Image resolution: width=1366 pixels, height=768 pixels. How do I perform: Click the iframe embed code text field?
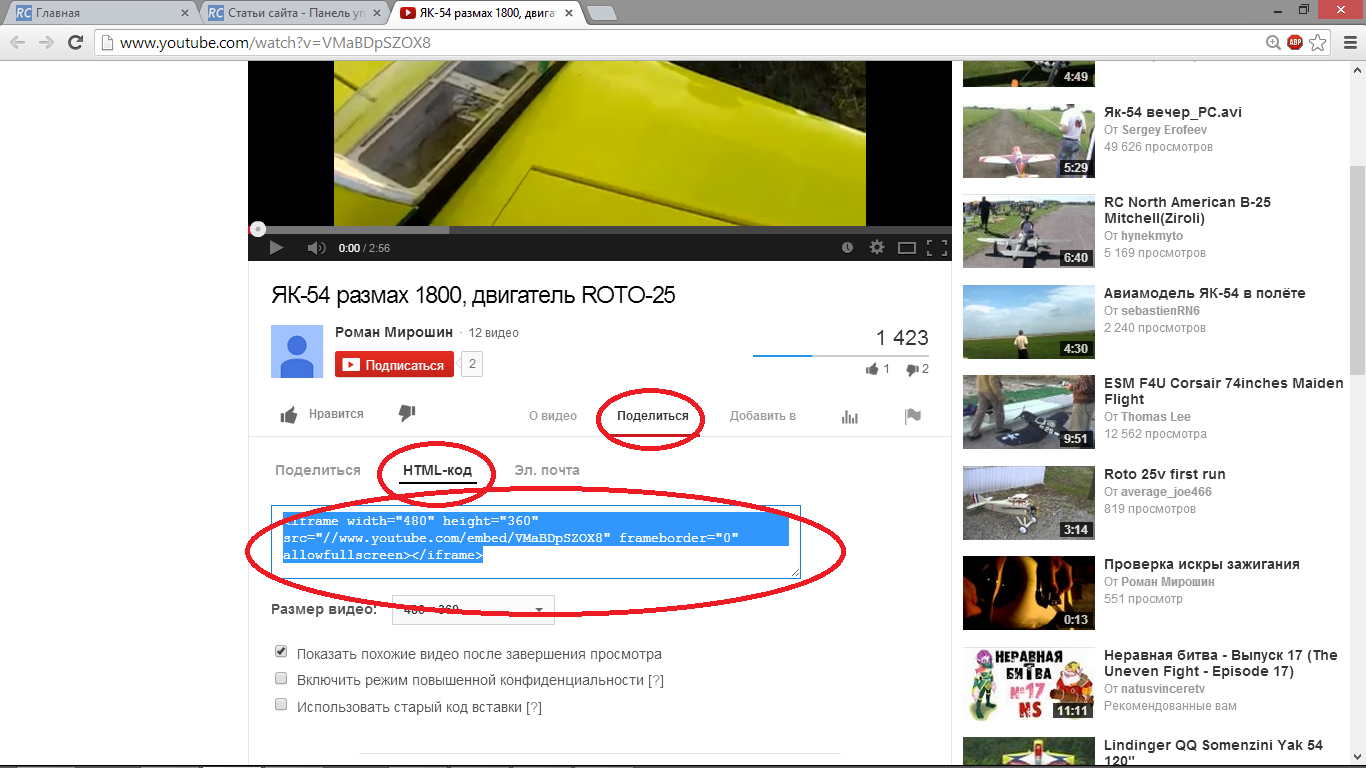tap(536, 541)
